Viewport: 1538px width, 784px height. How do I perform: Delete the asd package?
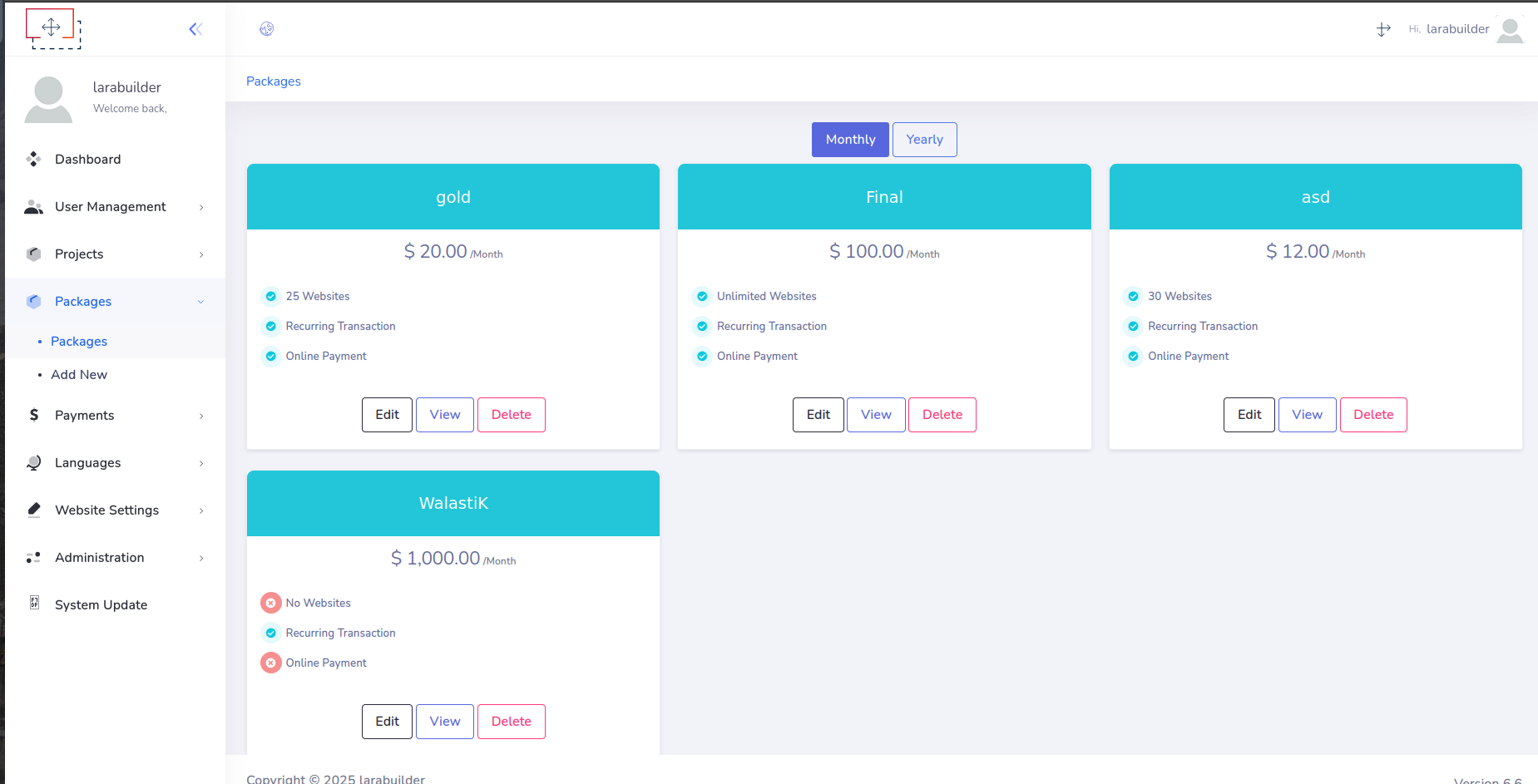point(1373,415)
